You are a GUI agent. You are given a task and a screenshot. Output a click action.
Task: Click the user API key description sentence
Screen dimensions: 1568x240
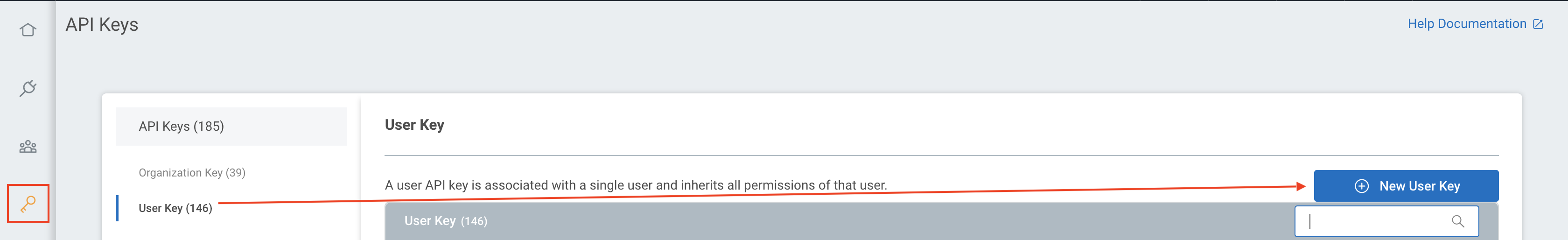pos(636,185)
